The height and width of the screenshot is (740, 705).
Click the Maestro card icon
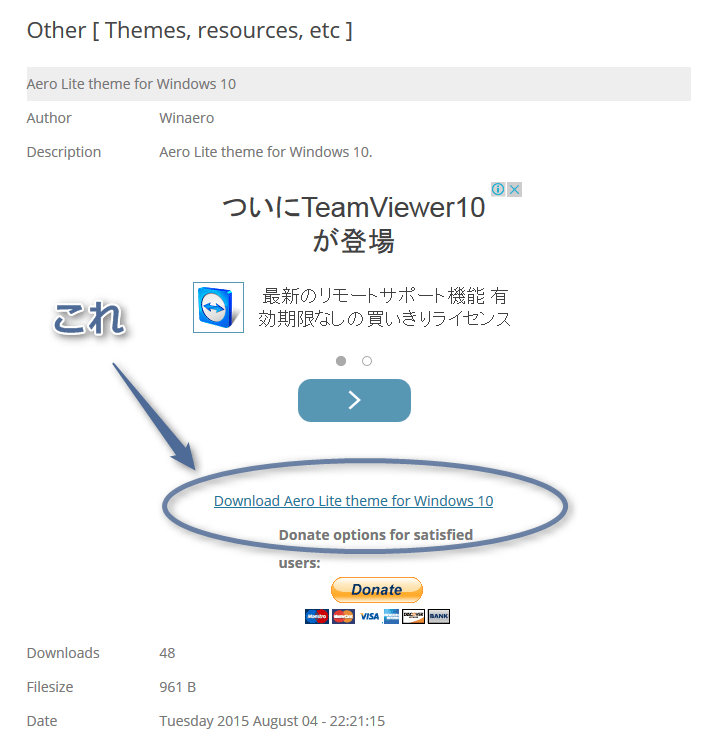click(317, 616)
